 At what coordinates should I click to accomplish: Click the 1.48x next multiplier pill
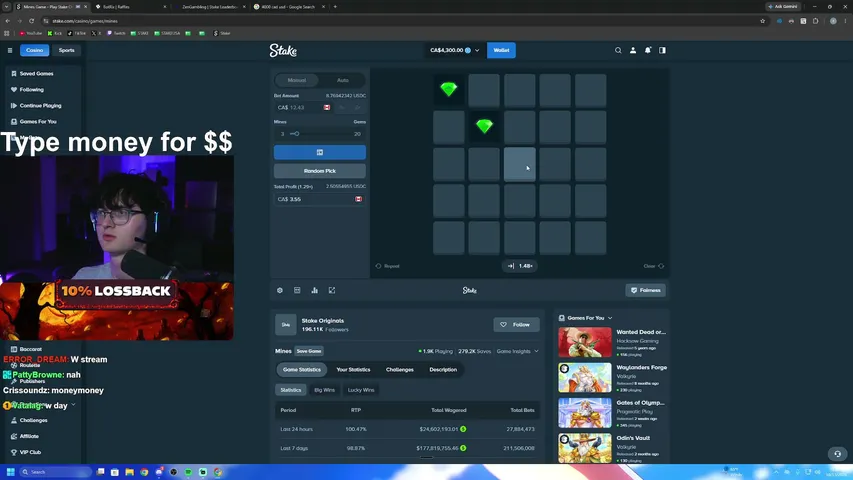point(520,266)
